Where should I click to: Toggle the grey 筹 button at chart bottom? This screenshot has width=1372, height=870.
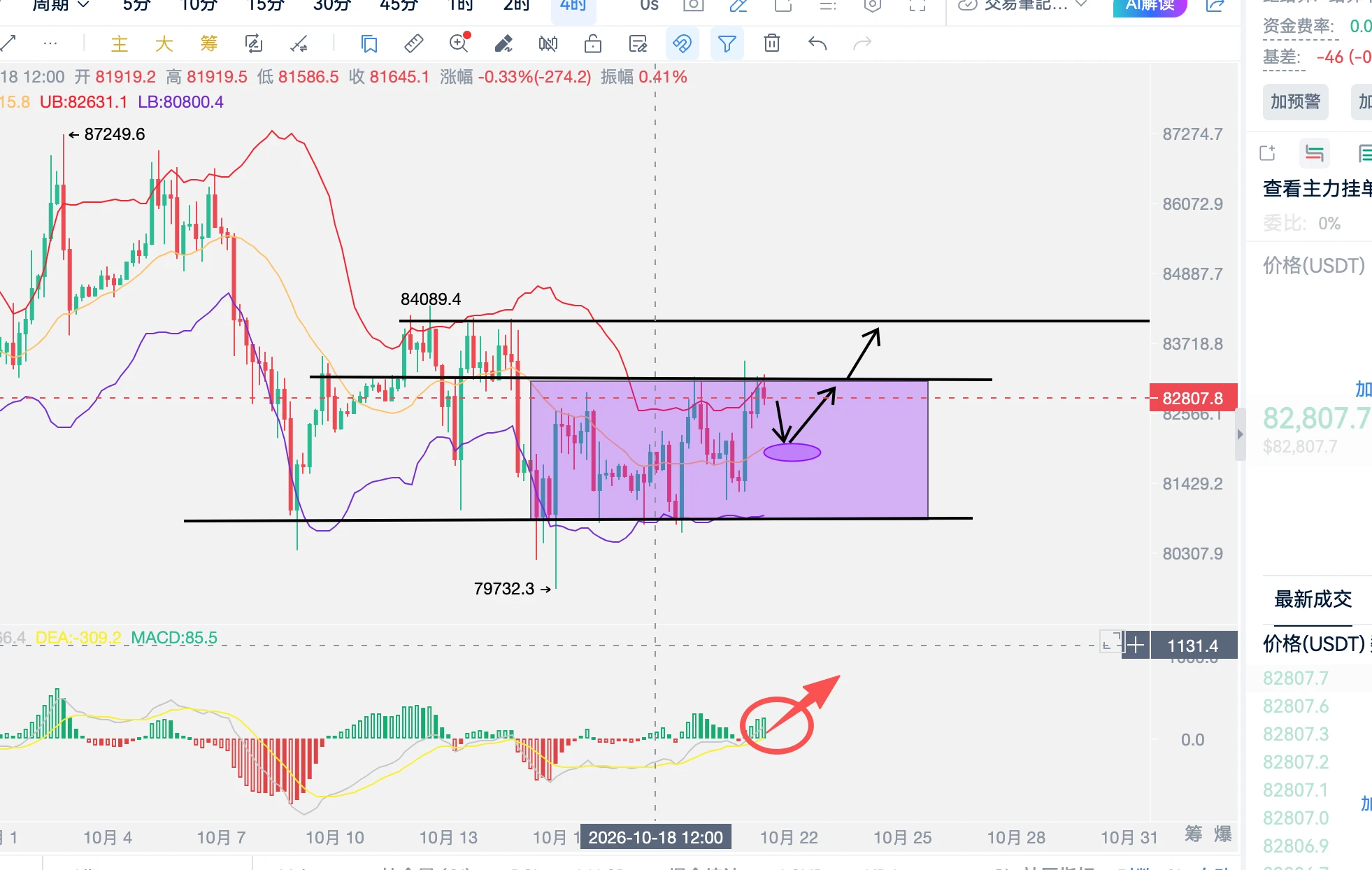point(1194,834)
